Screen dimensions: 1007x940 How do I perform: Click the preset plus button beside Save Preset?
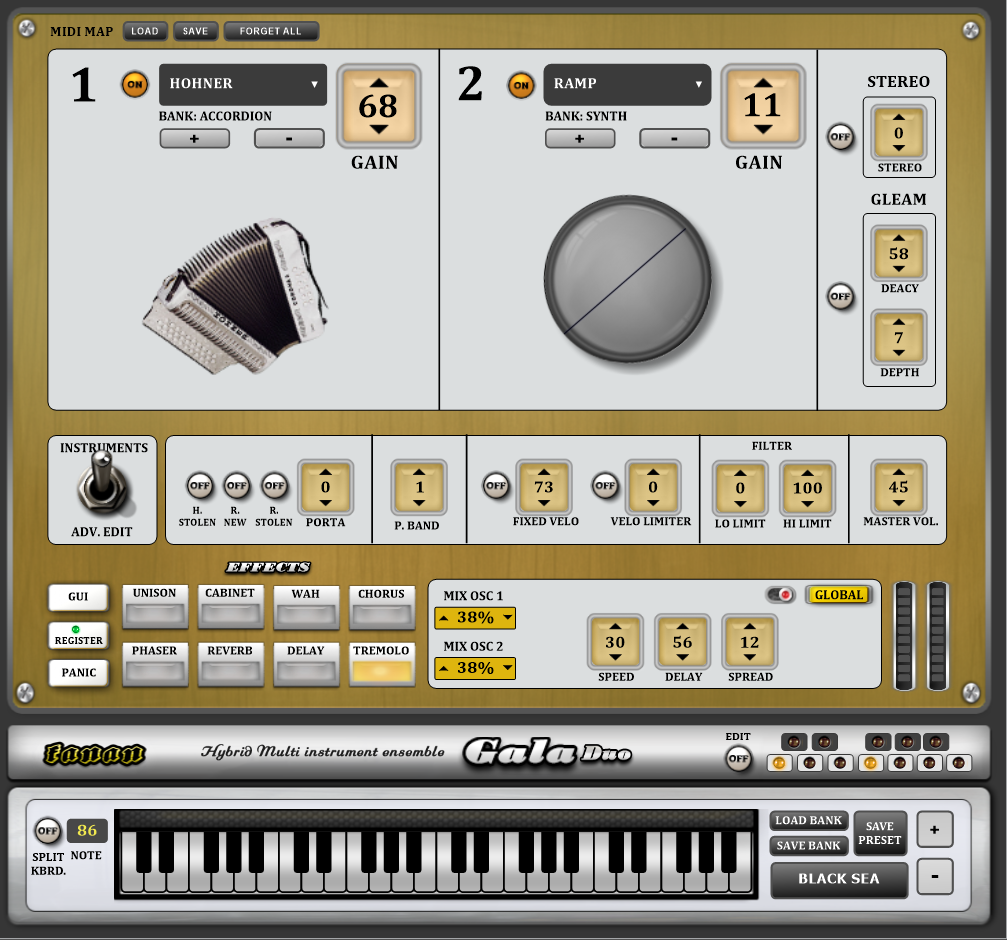(x=934, y=829)
